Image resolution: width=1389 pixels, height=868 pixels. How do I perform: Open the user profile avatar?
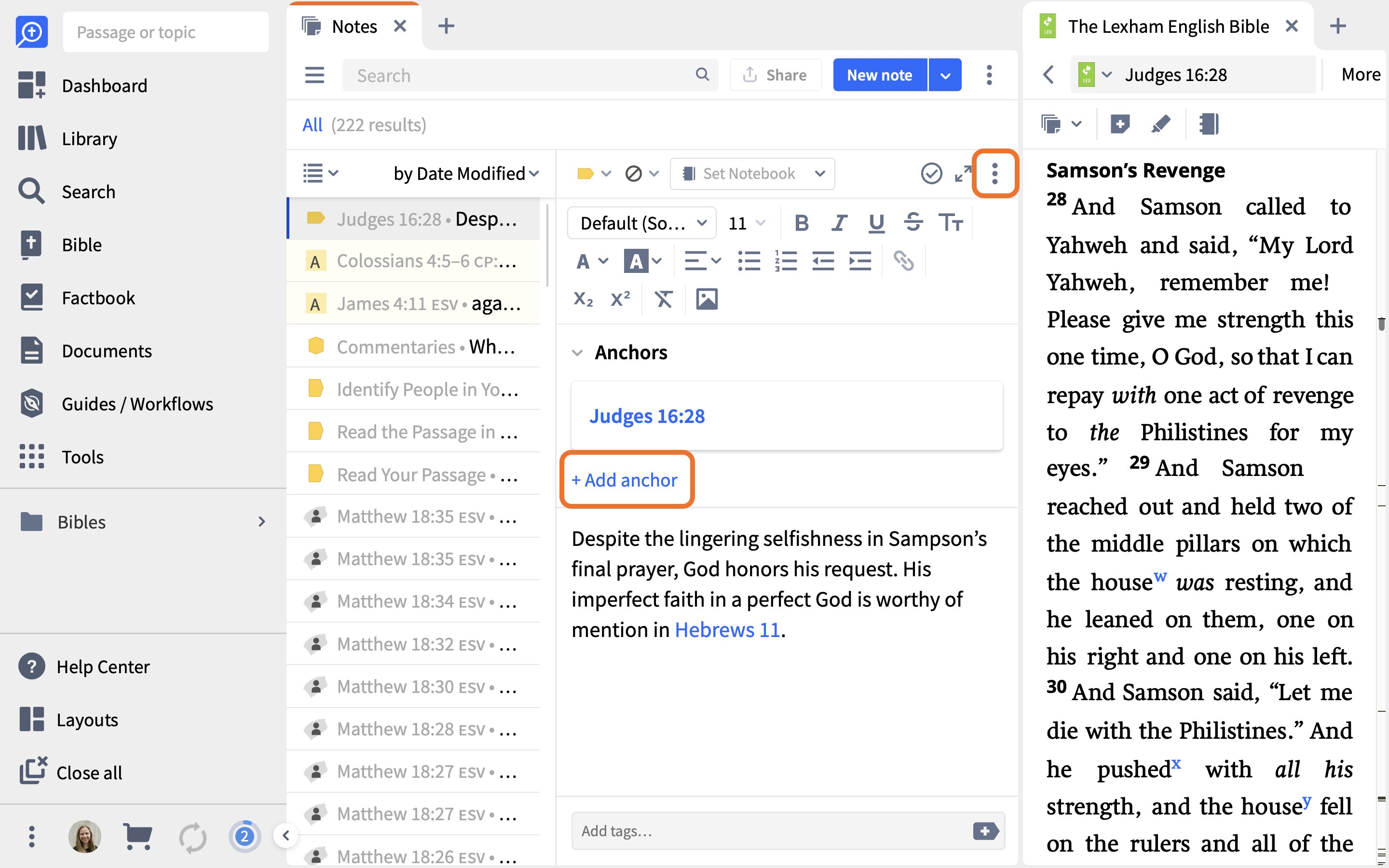(x=85, y=837)
